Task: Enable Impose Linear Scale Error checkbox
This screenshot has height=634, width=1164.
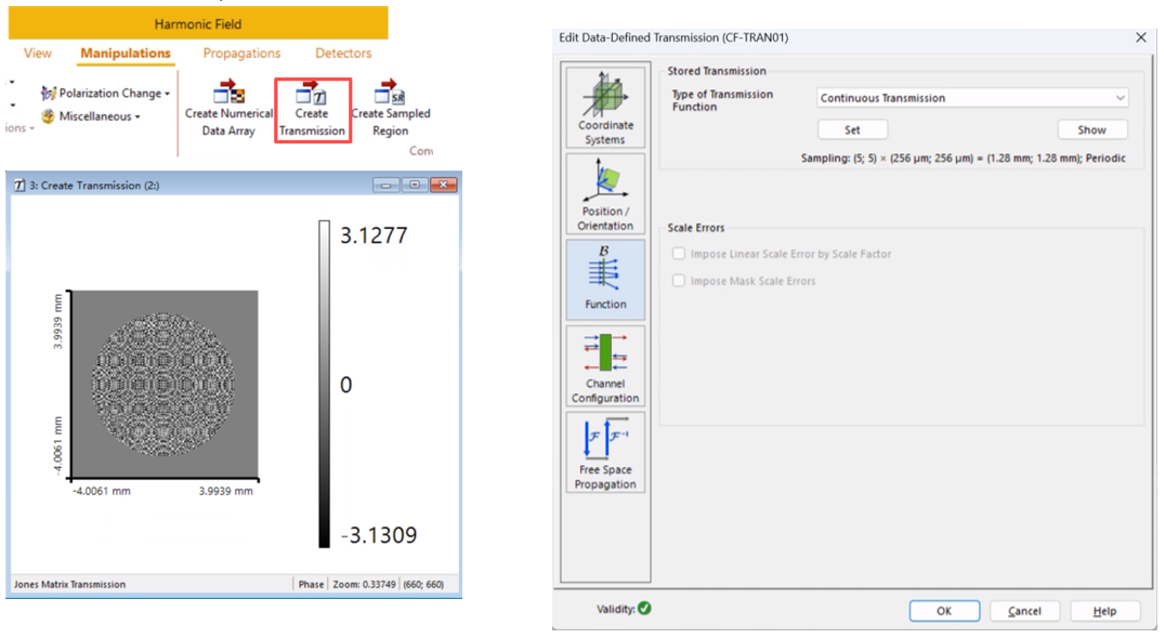Action: point(680,254)
